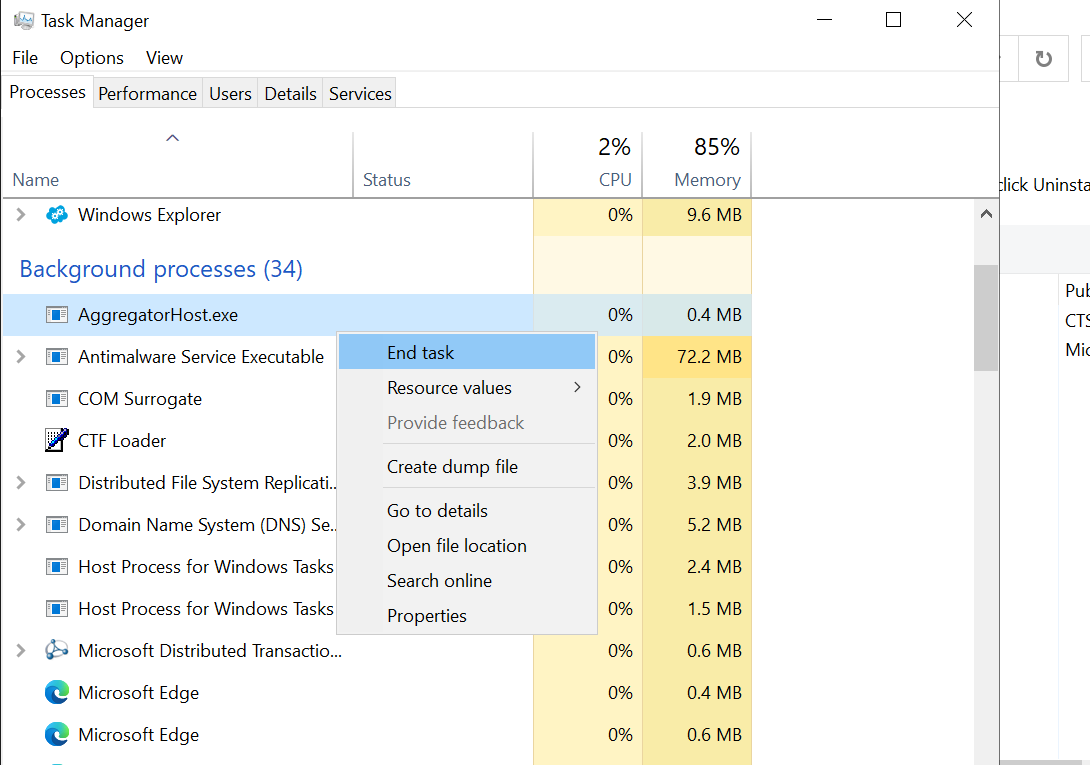Click the 5.2 MB memory value
1090x765 pixels.
[714, 524]
